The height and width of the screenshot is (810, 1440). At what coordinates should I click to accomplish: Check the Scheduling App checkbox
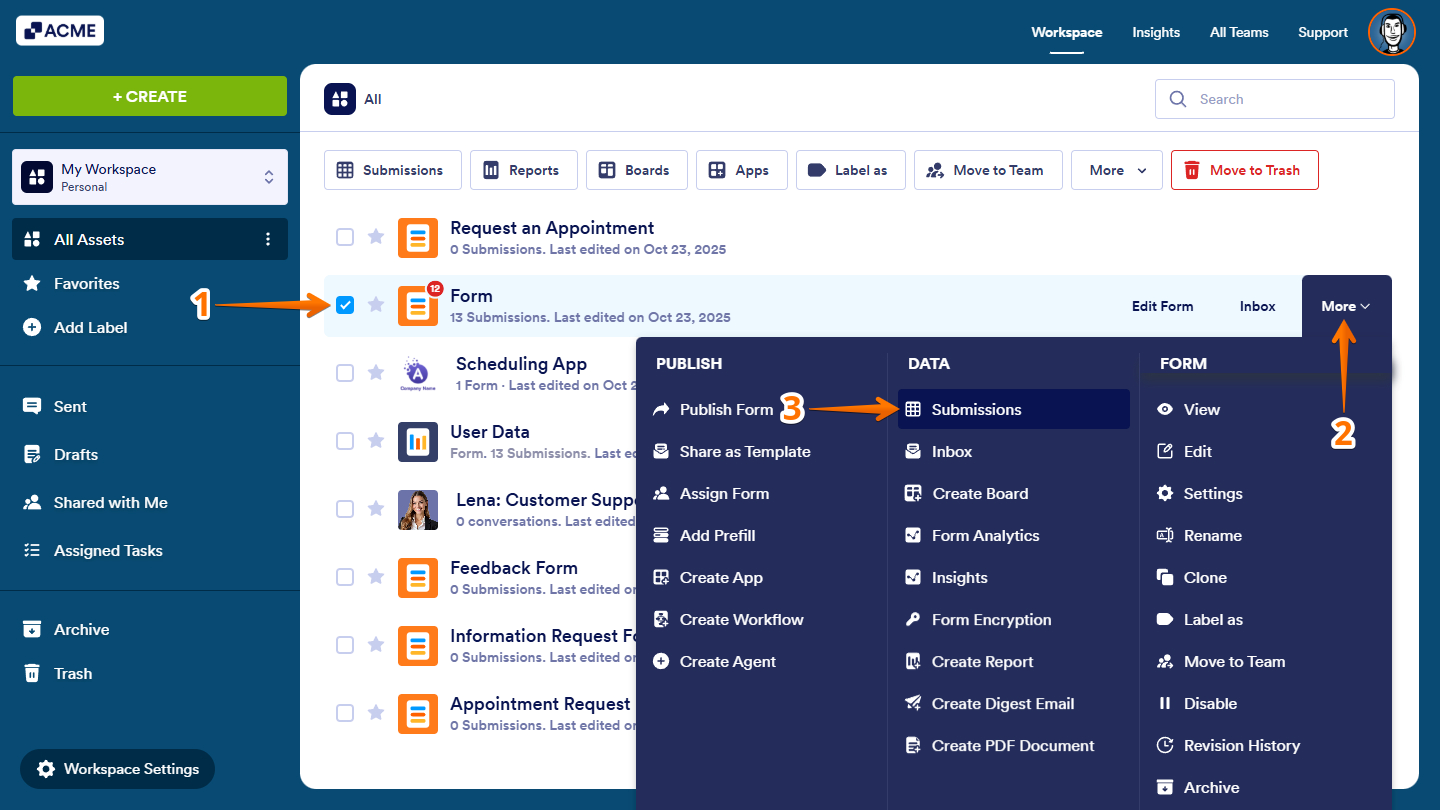tap(345, 373)
